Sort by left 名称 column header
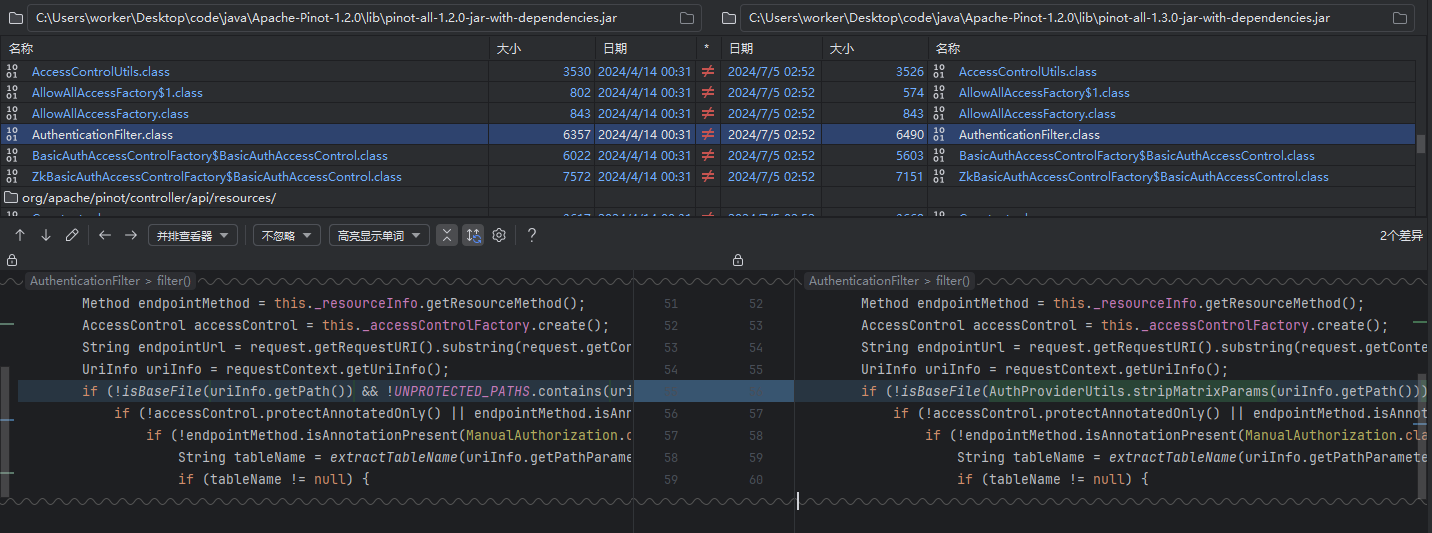The height and width of the screenshot is (533, 1432). pyautogui.click(x=246, y=48)
